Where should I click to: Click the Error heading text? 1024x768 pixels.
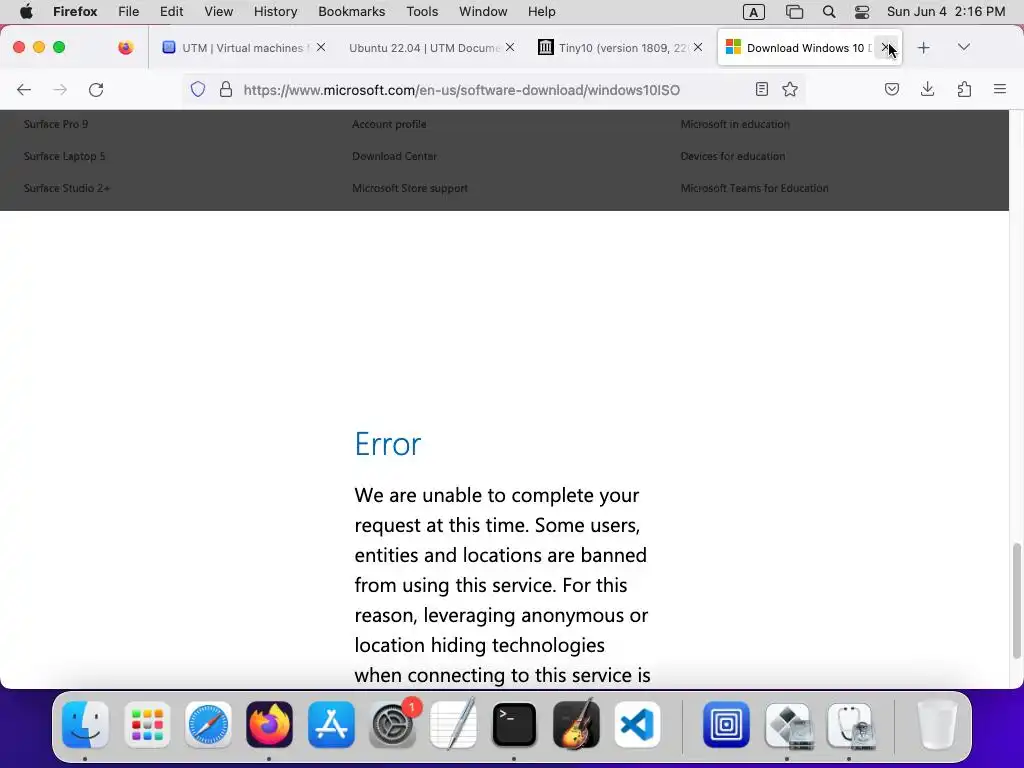coord(388,444)
